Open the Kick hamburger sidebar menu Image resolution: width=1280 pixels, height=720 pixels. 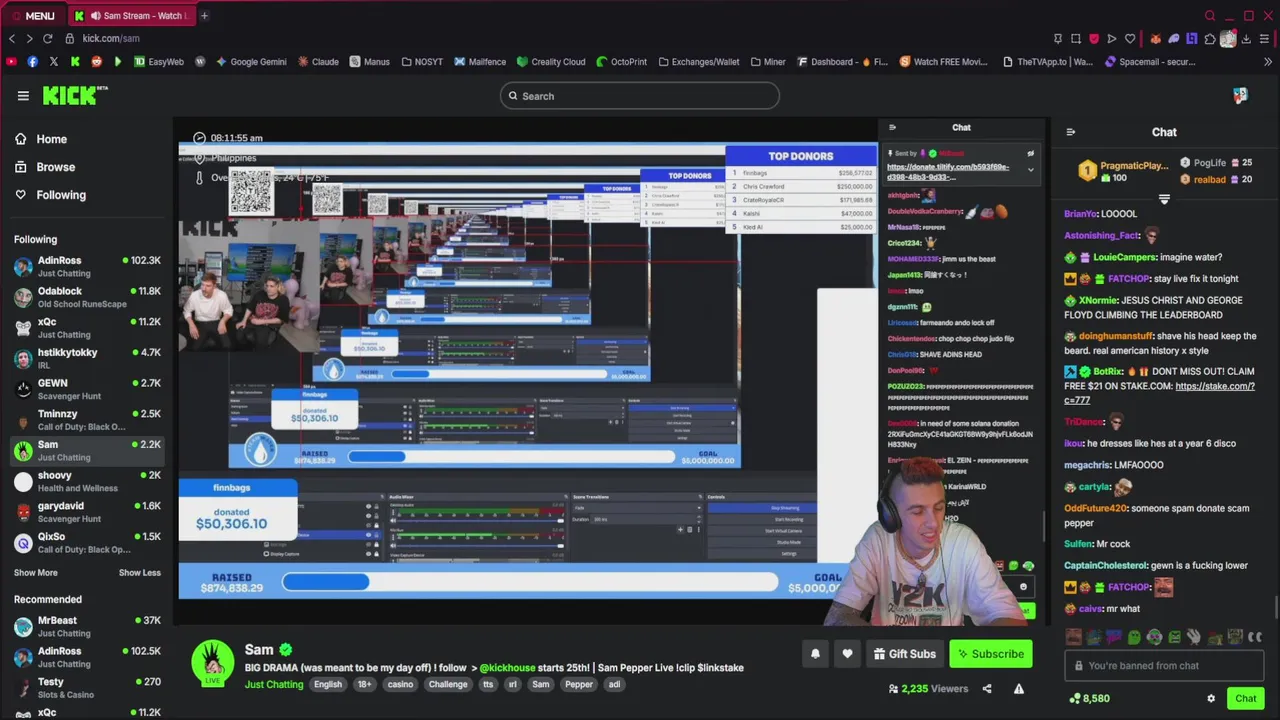[23, 96]
